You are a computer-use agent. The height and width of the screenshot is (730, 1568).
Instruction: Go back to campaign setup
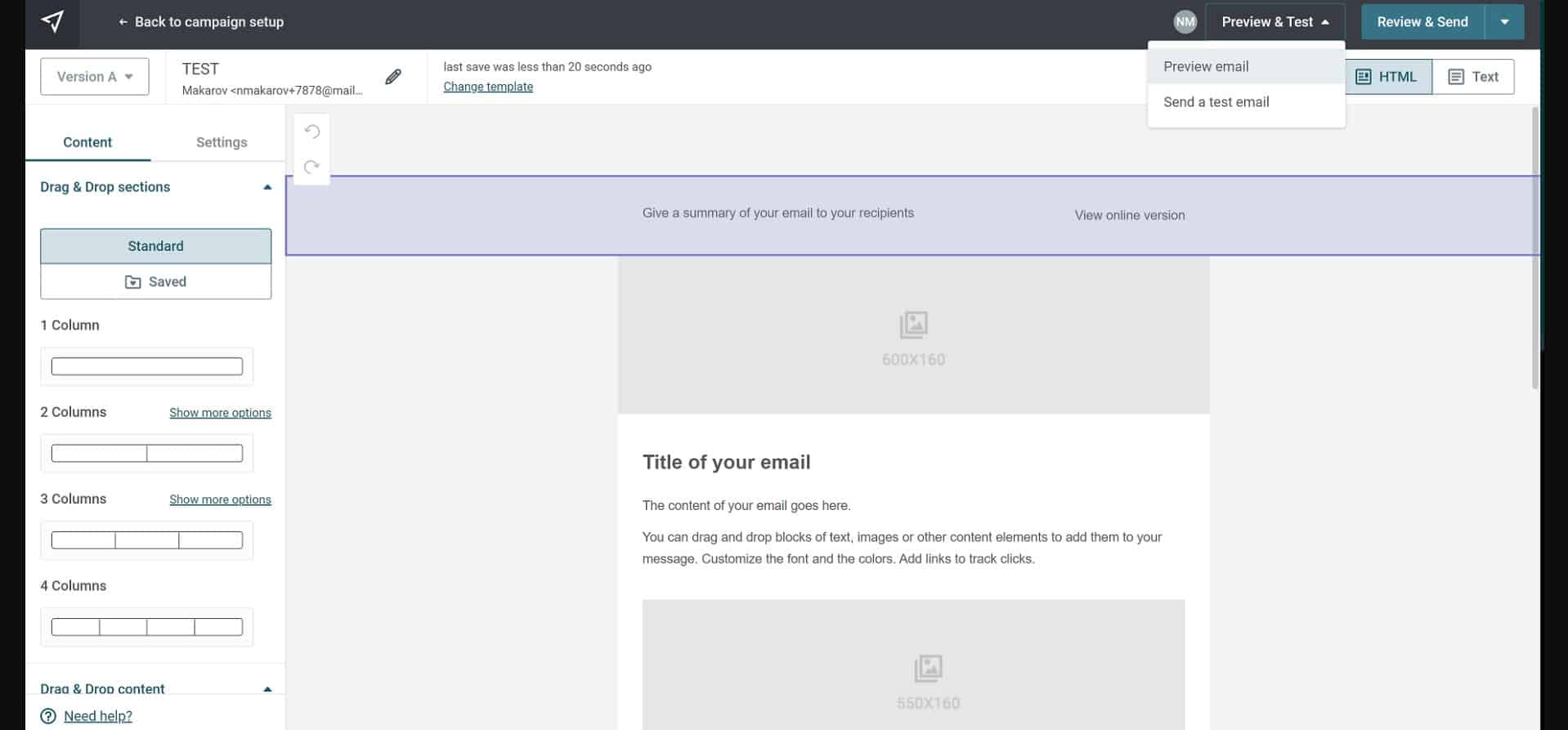(201, 22)
